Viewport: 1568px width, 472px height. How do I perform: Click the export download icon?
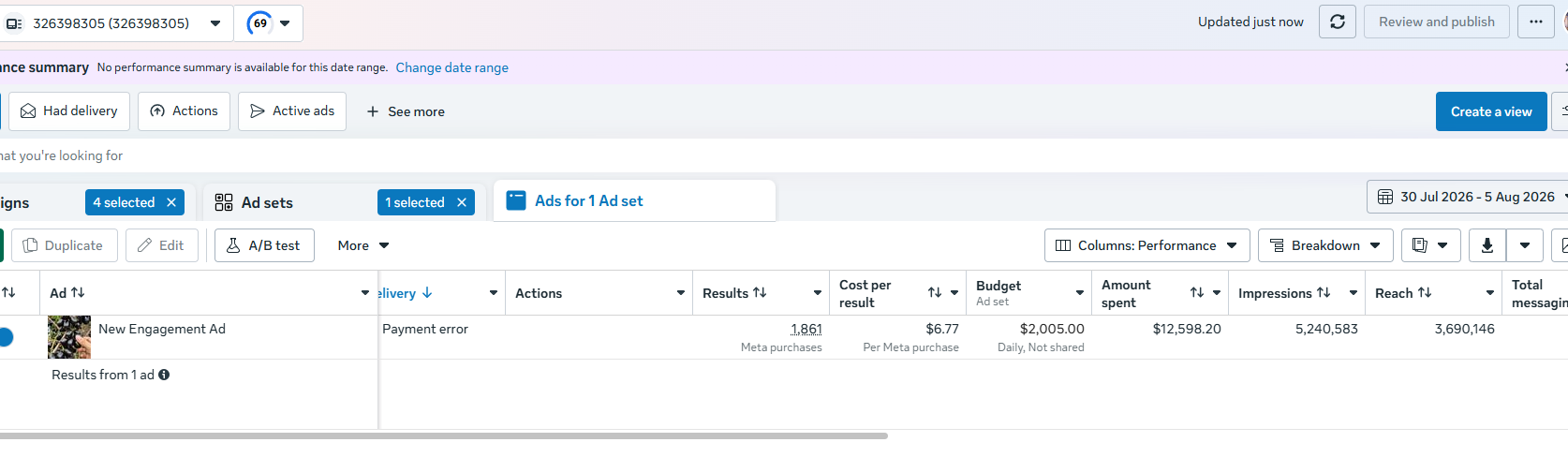click(1487, 245)
